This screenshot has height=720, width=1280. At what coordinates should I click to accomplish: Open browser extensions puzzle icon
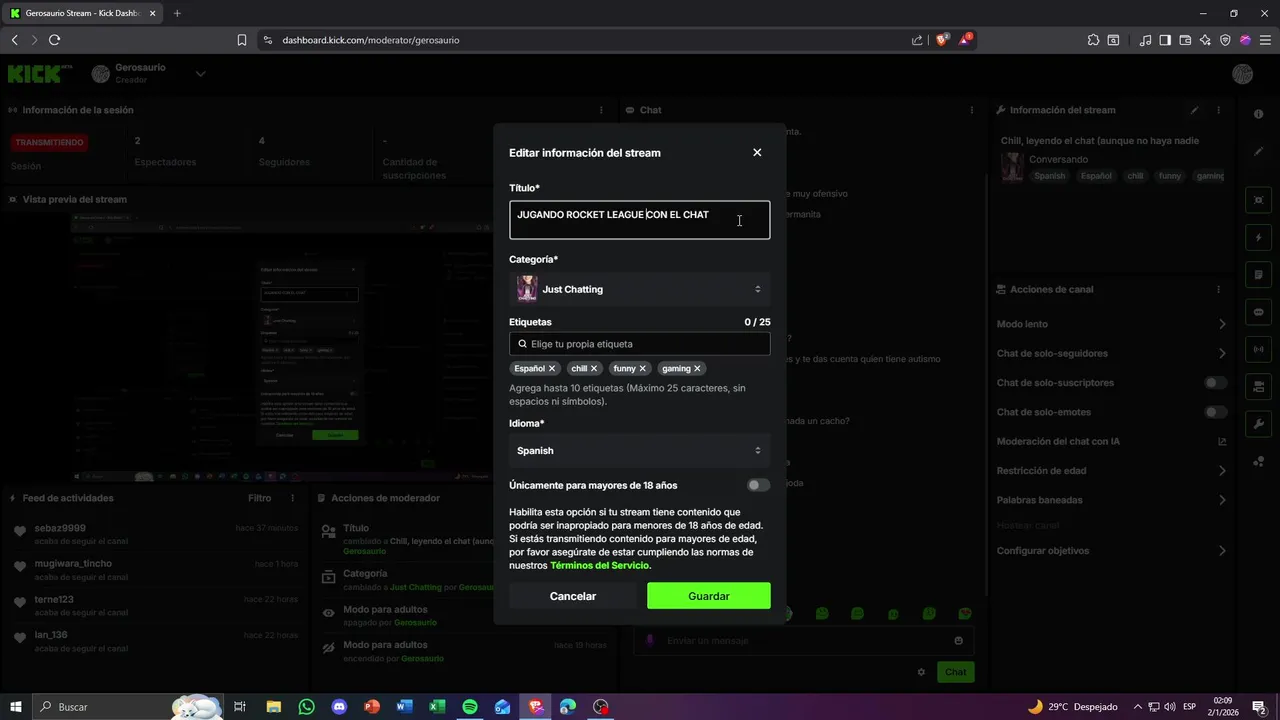tap(1093, 40)
